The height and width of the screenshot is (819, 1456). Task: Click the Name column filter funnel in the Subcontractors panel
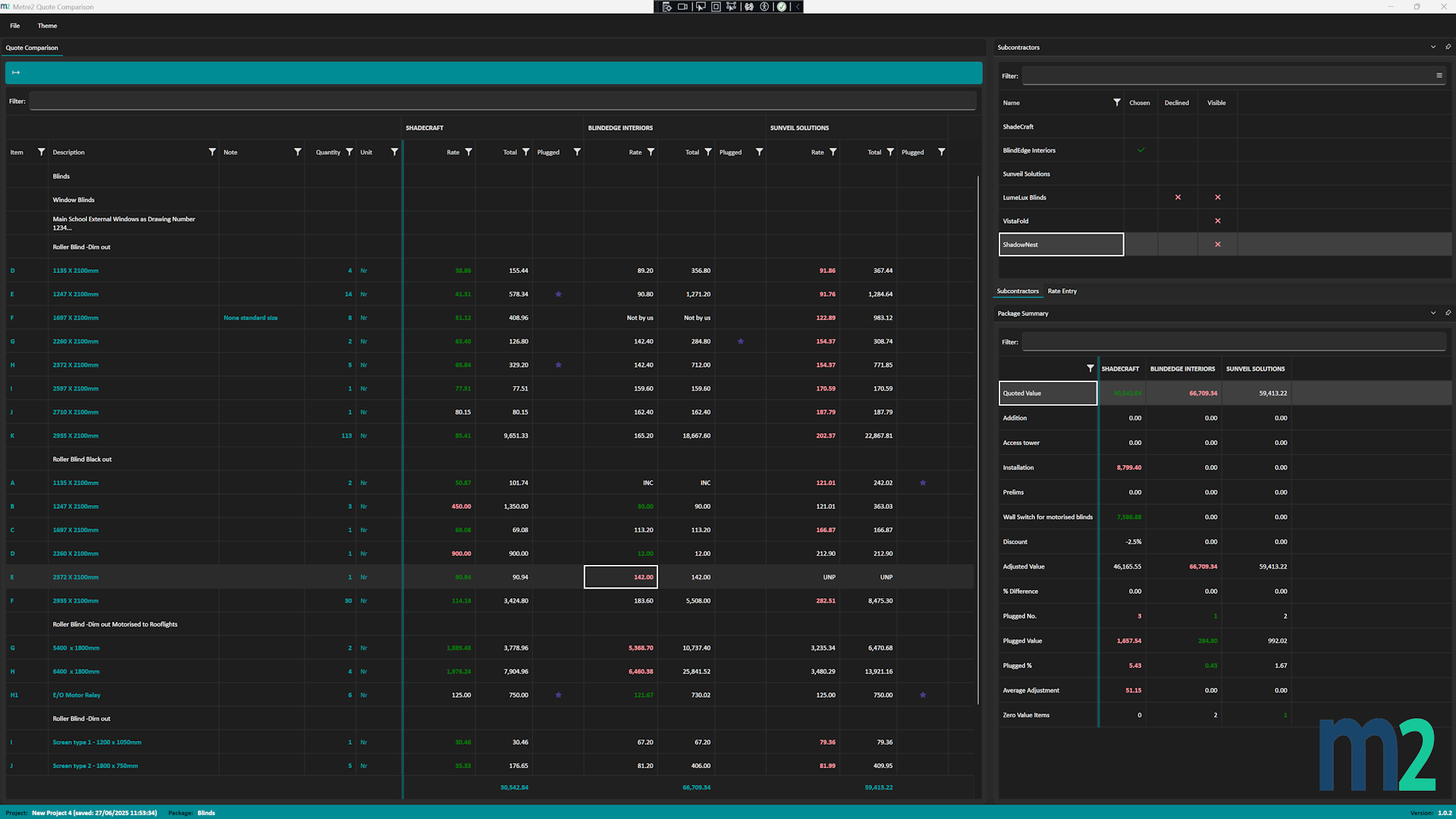click(x=1116, y=102)
